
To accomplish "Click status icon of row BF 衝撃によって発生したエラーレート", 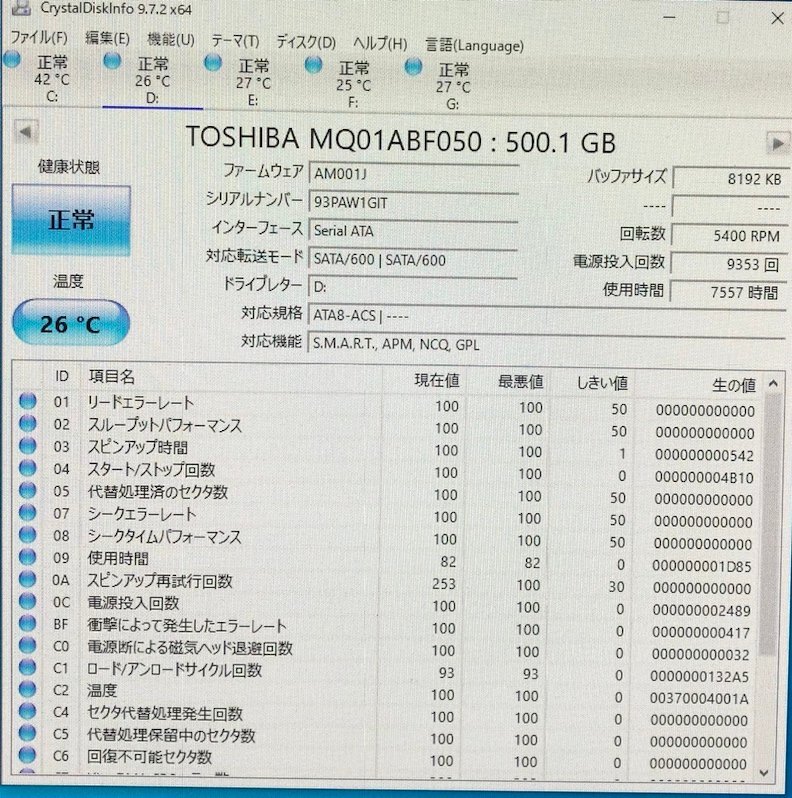I will (x=27, y=622).
